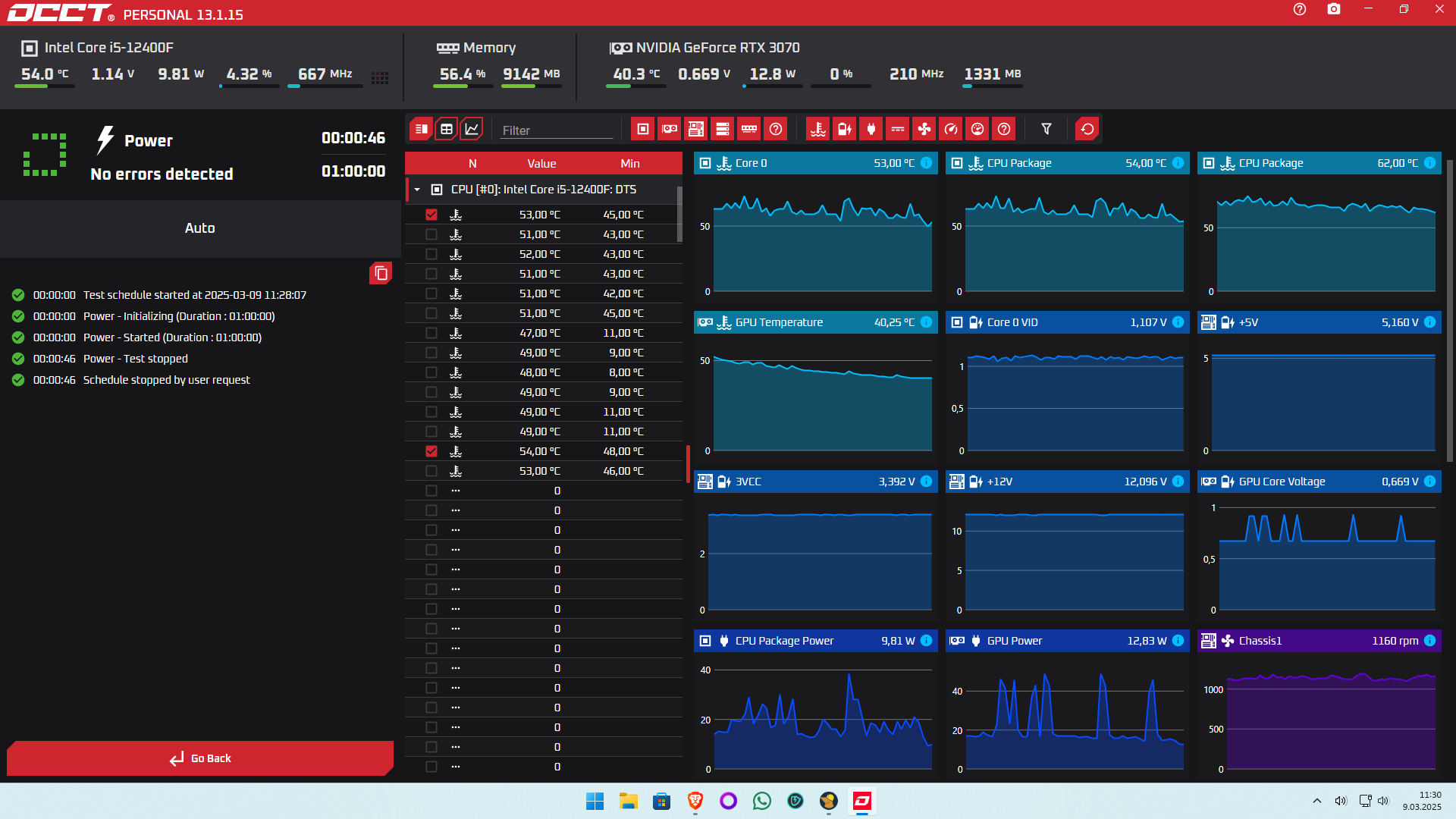The height and width of the screenshot is (819, 1456).
Task: Open info for the Core 0 graph
Action: (x=927, y=163)
